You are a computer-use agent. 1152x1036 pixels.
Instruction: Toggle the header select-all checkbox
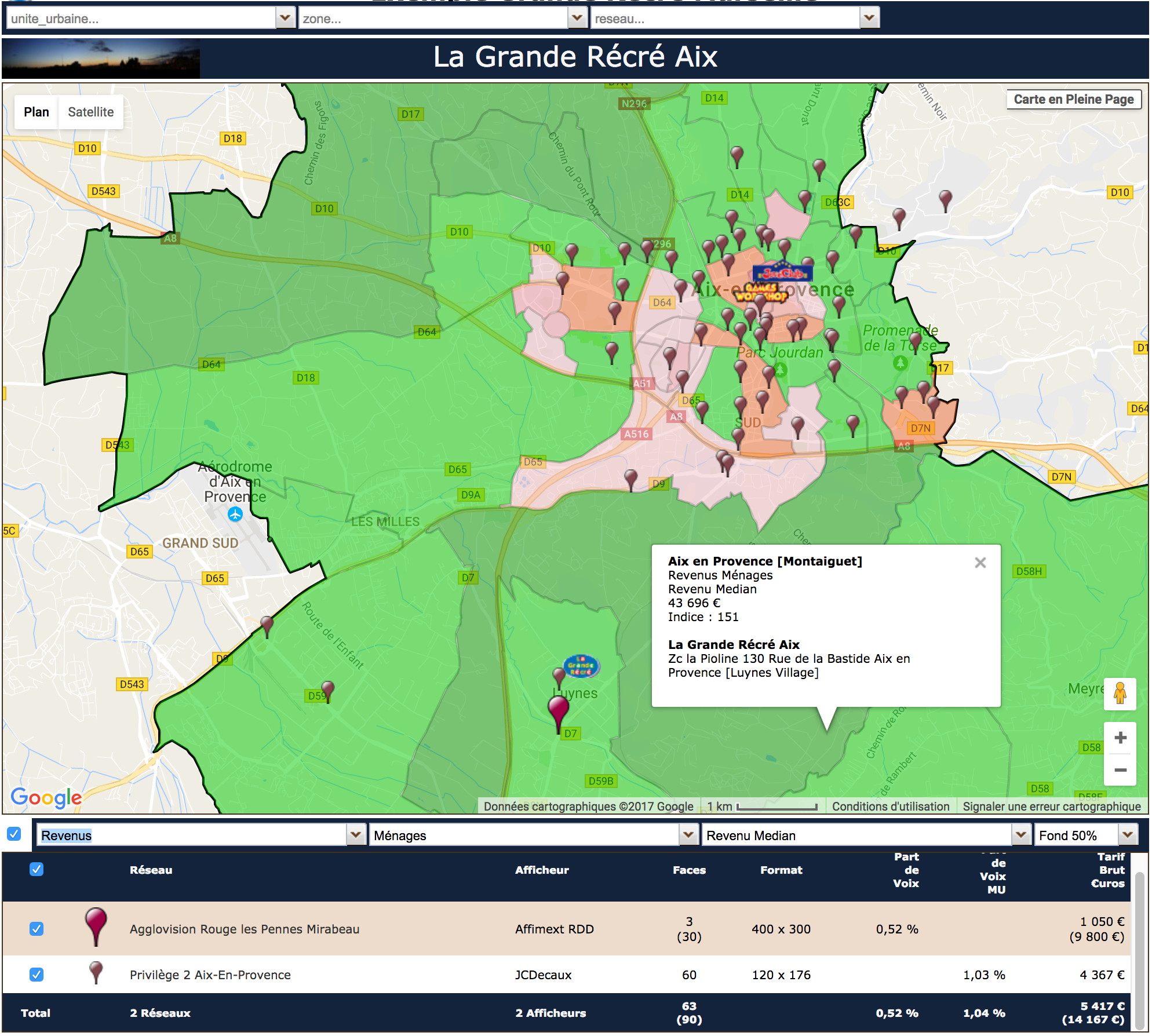coord(37,869)
